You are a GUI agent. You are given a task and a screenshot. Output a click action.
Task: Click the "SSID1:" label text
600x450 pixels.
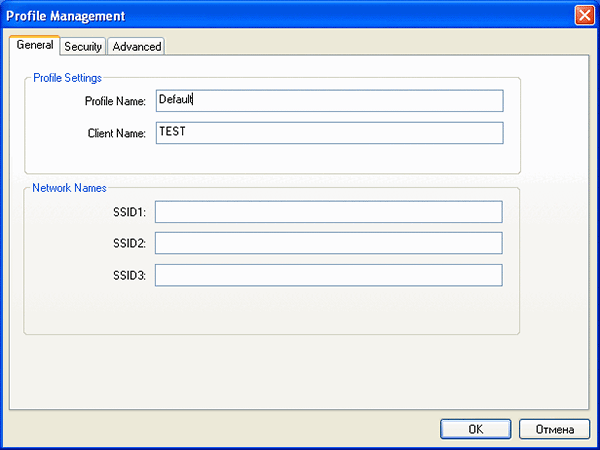tap(130, 212)
